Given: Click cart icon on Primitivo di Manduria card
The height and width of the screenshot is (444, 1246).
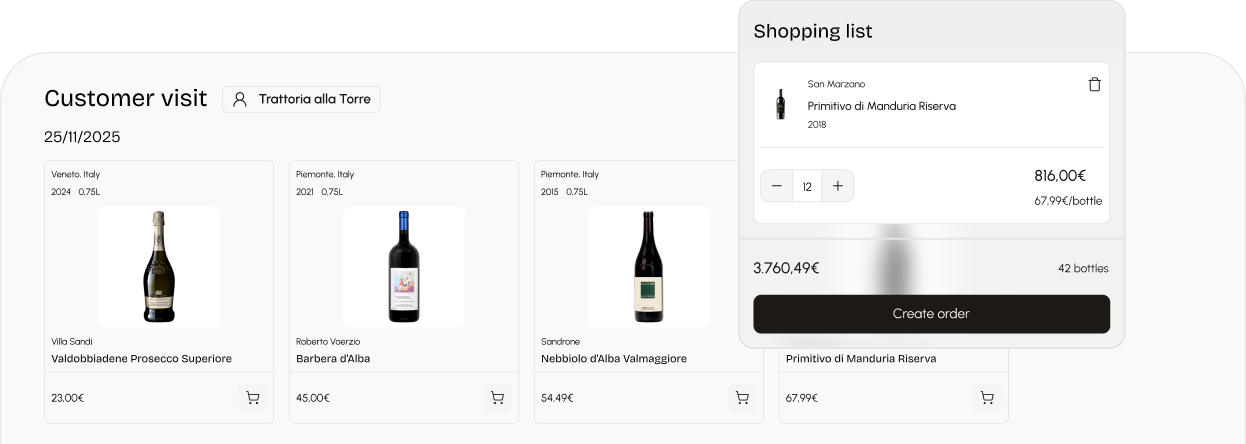Looking at the screenshot, I should coord(987,398).
